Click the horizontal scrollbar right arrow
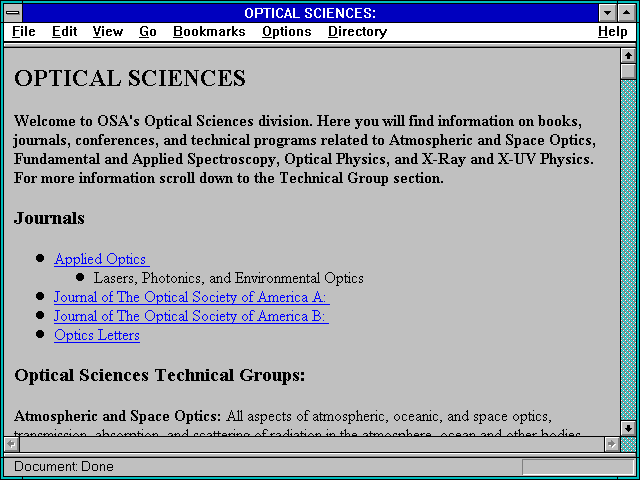 tap(611, 444)
